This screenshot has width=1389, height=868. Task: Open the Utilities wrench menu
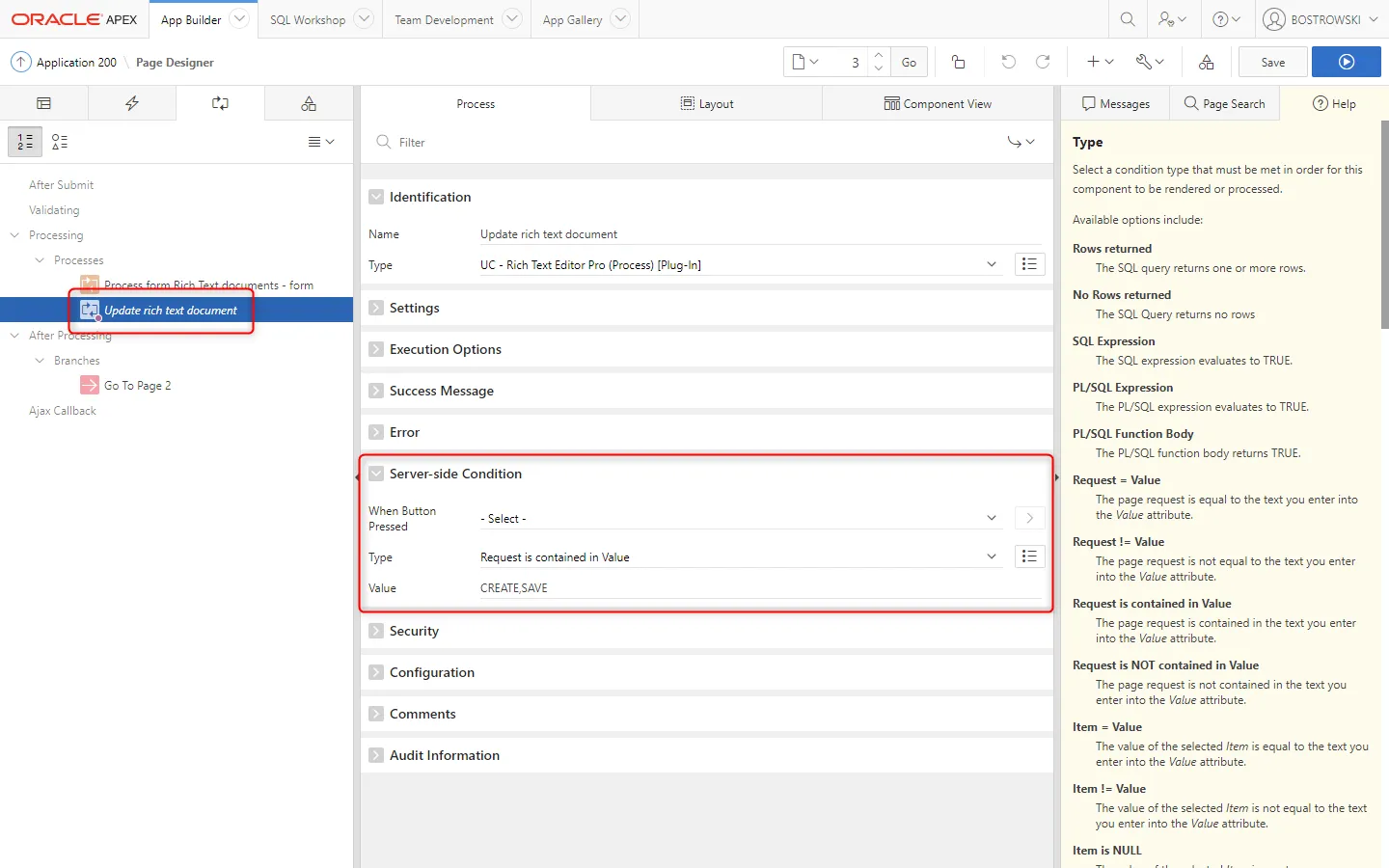(x=1149, y=62)
